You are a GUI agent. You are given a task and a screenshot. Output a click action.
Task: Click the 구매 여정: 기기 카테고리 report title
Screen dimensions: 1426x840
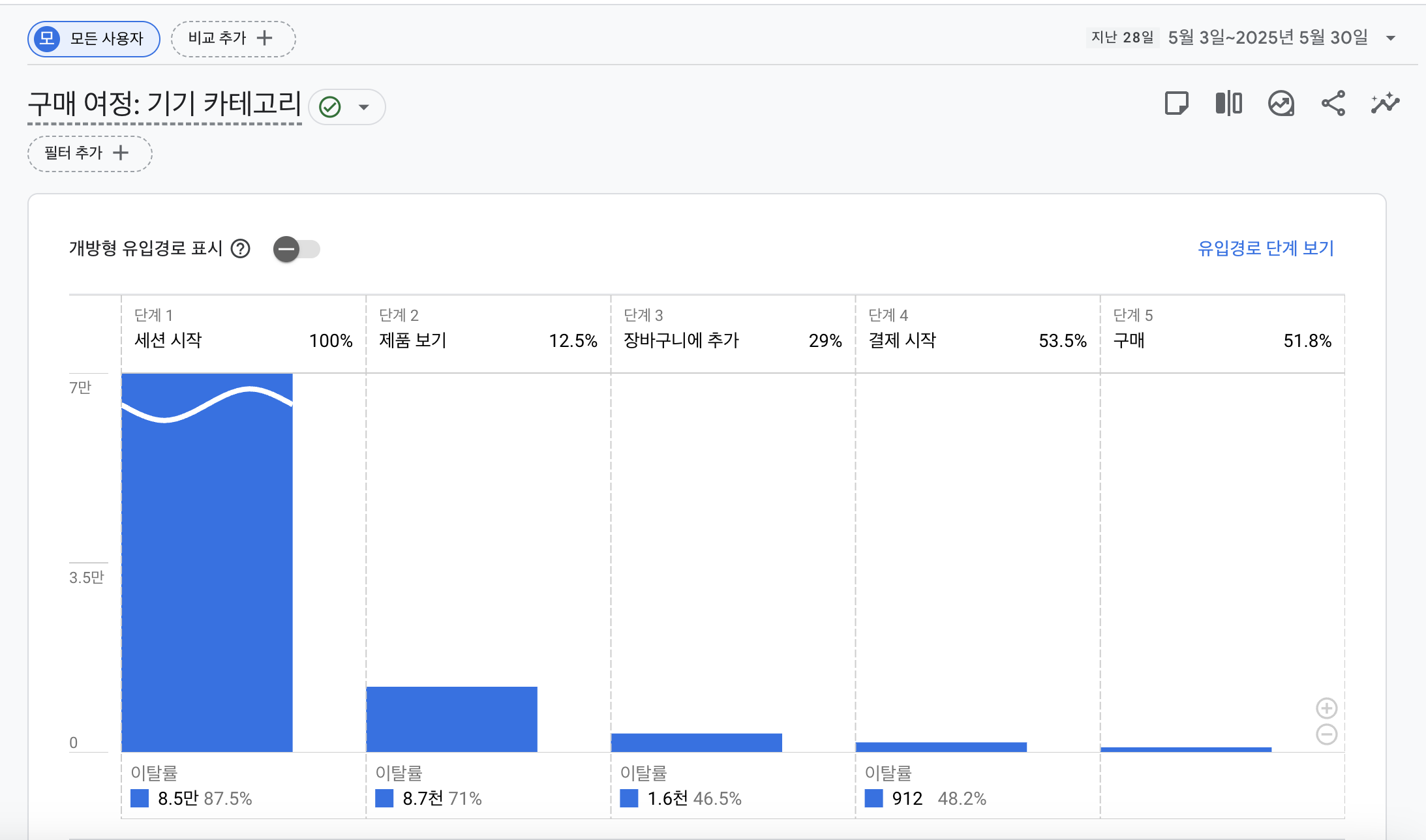pos(164,104)
